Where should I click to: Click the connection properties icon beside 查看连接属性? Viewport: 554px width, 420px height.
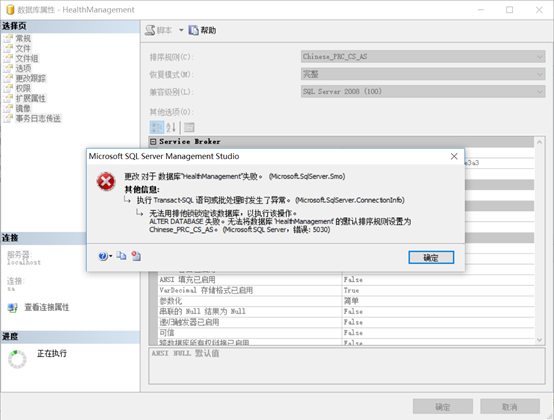[x=12, y=308]
